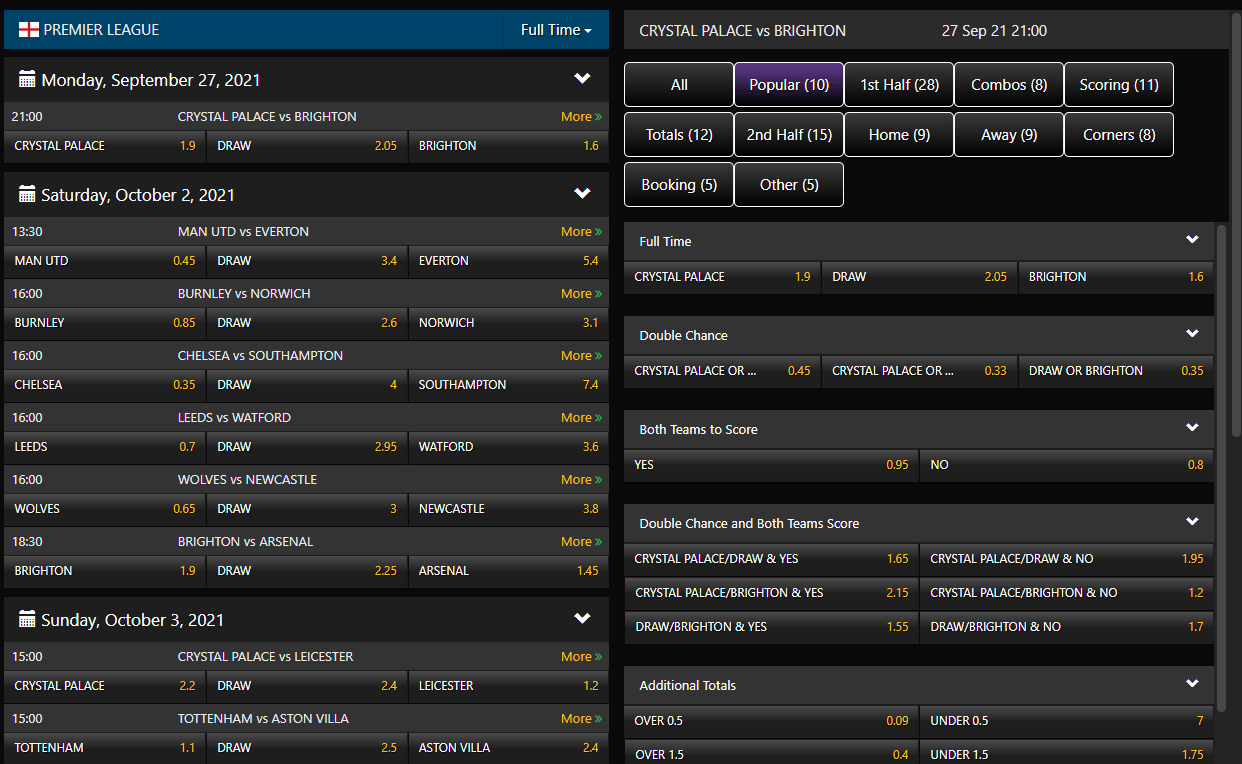
Task: Click calendar icon for Monday, September 27
Action: (27, 80)
